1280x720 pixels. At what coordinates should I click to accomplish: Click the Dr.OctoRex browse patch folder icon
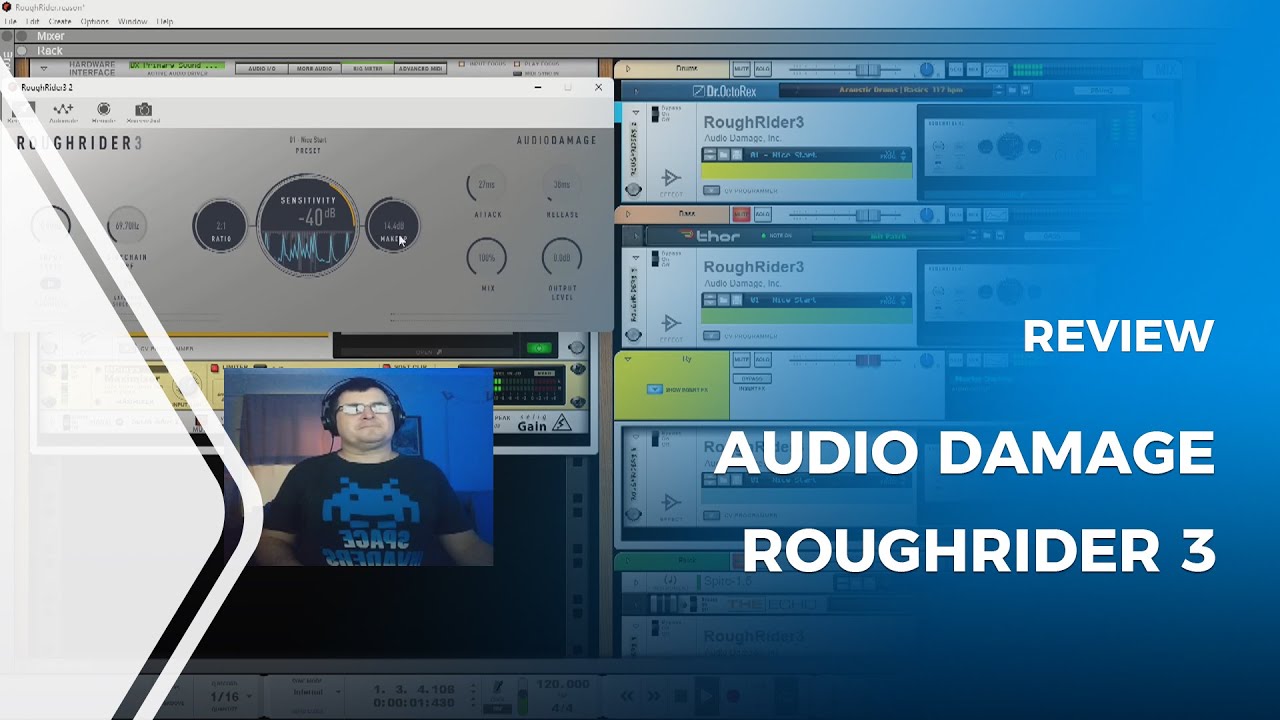coord(1012,90)
